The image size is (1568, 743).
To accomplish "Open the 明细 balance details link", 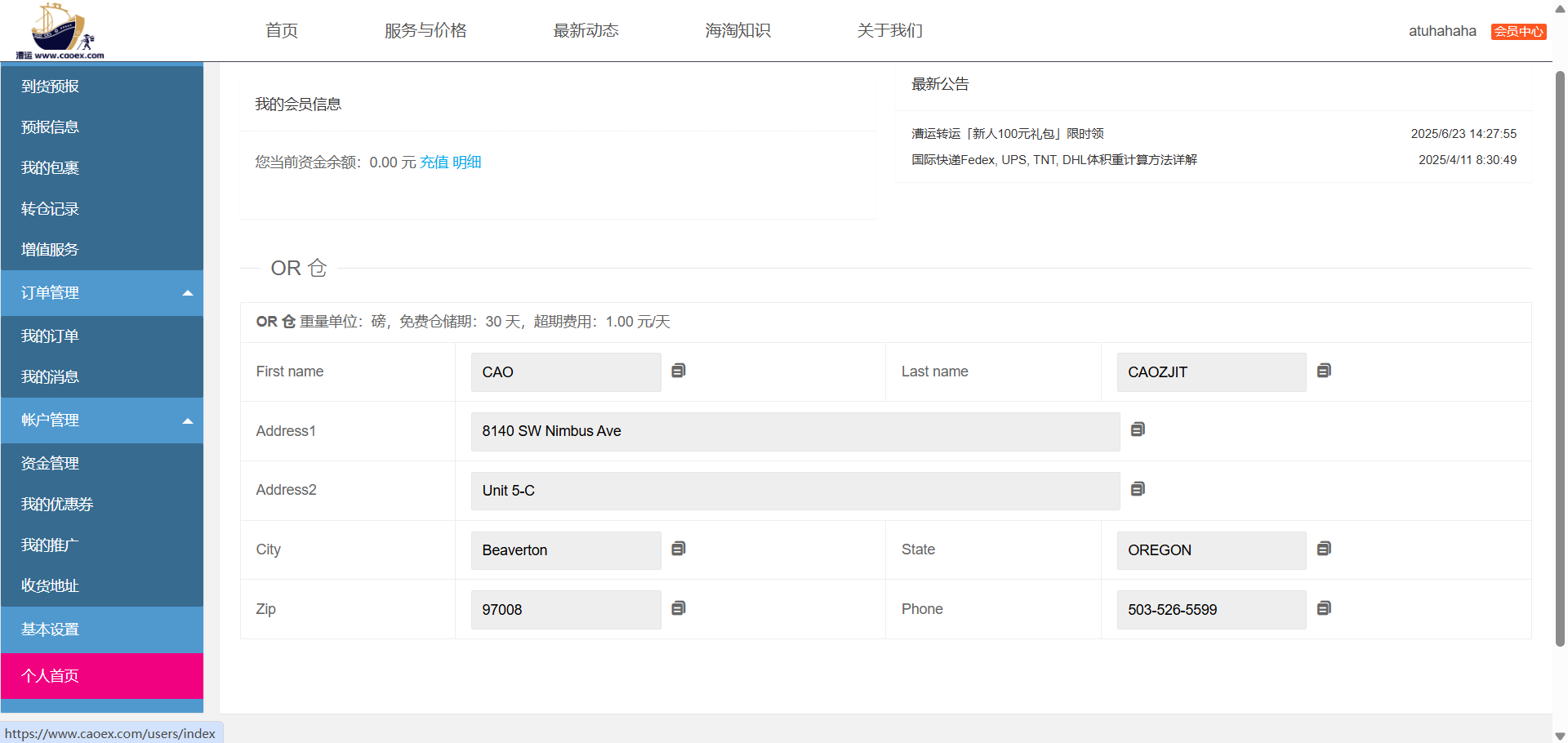I will pyautogui.click(x=466, y=162).
